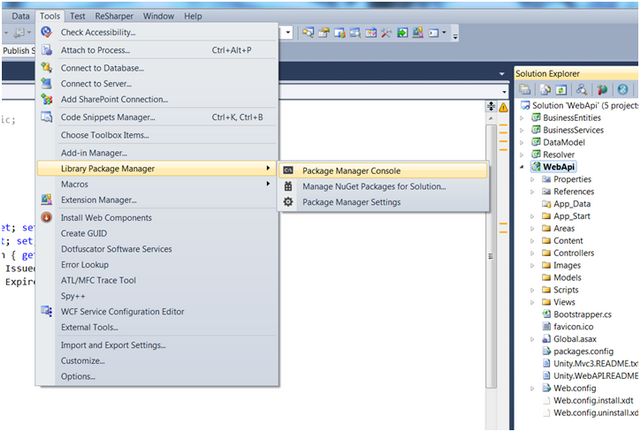Click the Package Manager Settings gear icon
640x432 pixels.
tap(288, 202)
